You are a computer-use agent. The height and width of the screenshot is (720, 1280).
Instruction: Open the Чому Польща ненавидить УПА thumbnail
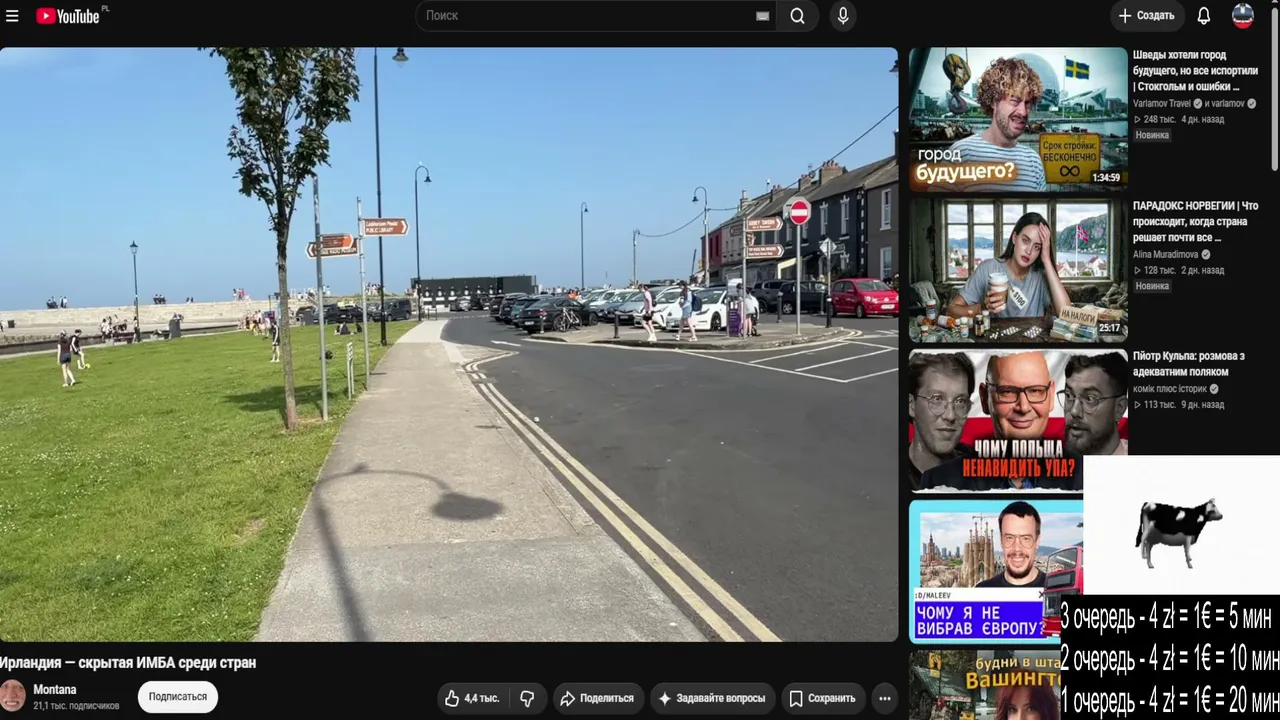1018,419
